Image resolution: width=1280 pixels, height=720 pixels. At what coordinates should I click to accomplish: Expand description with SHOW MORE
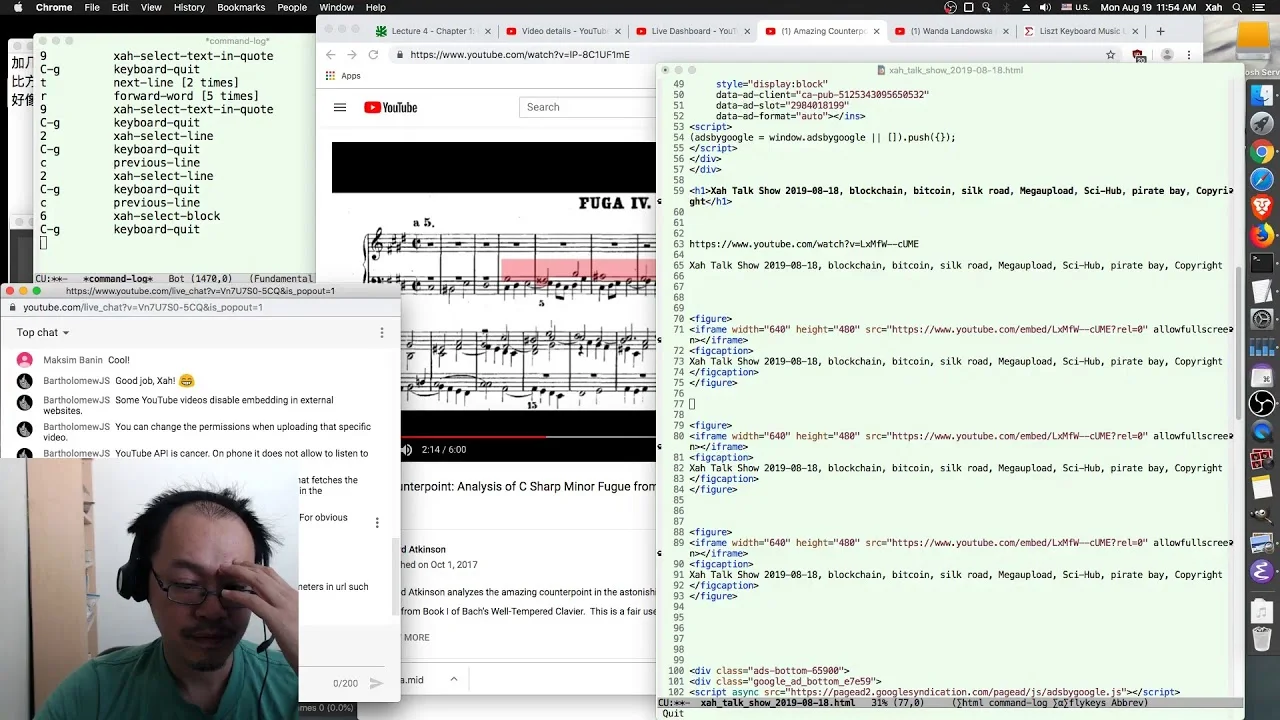[416, 637]
